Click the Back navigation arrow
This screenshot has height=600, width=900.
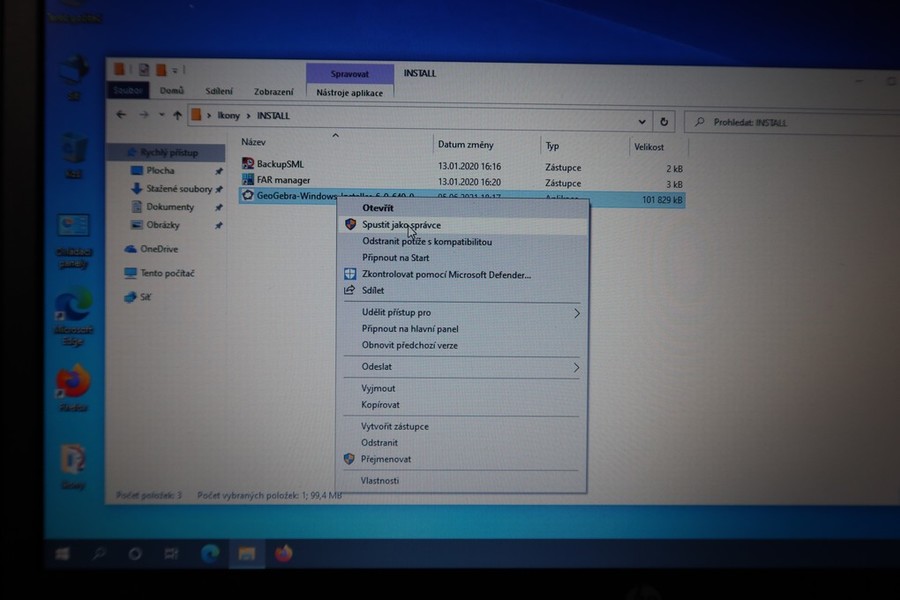(121, 114)
